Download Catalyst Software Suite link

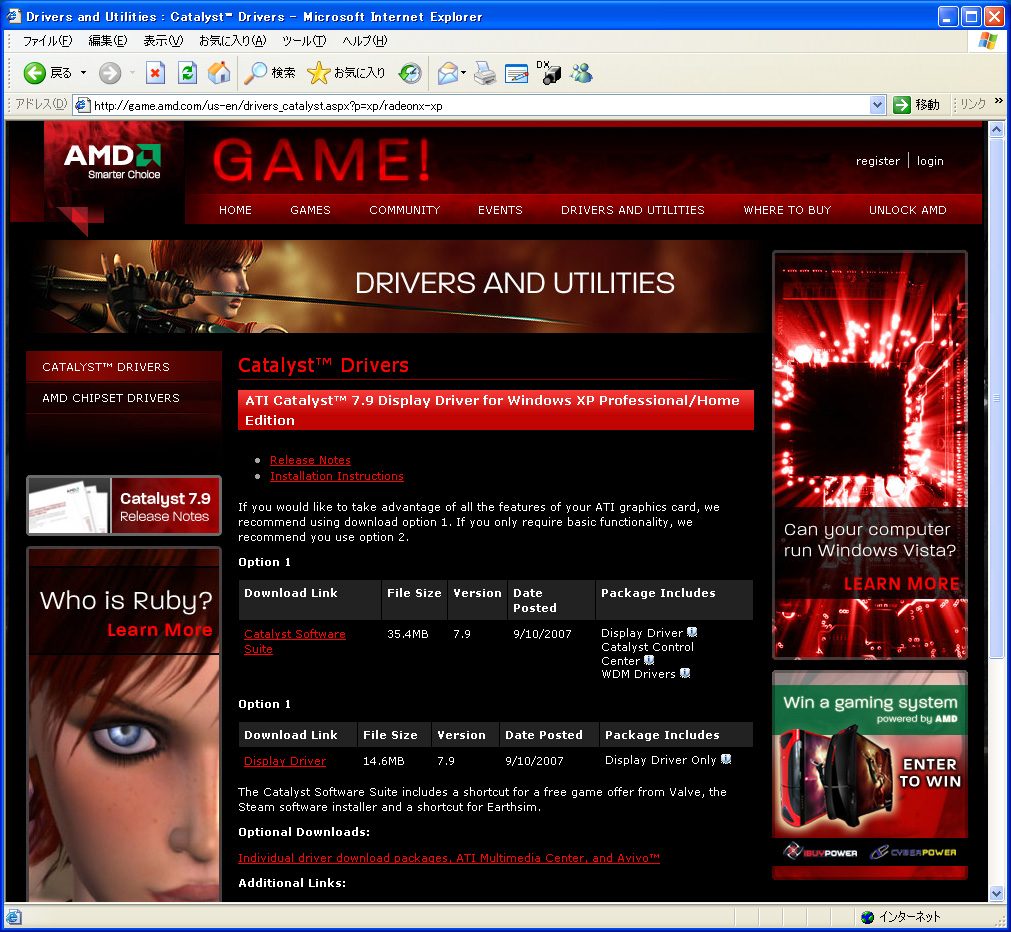(x=295, y=641)
